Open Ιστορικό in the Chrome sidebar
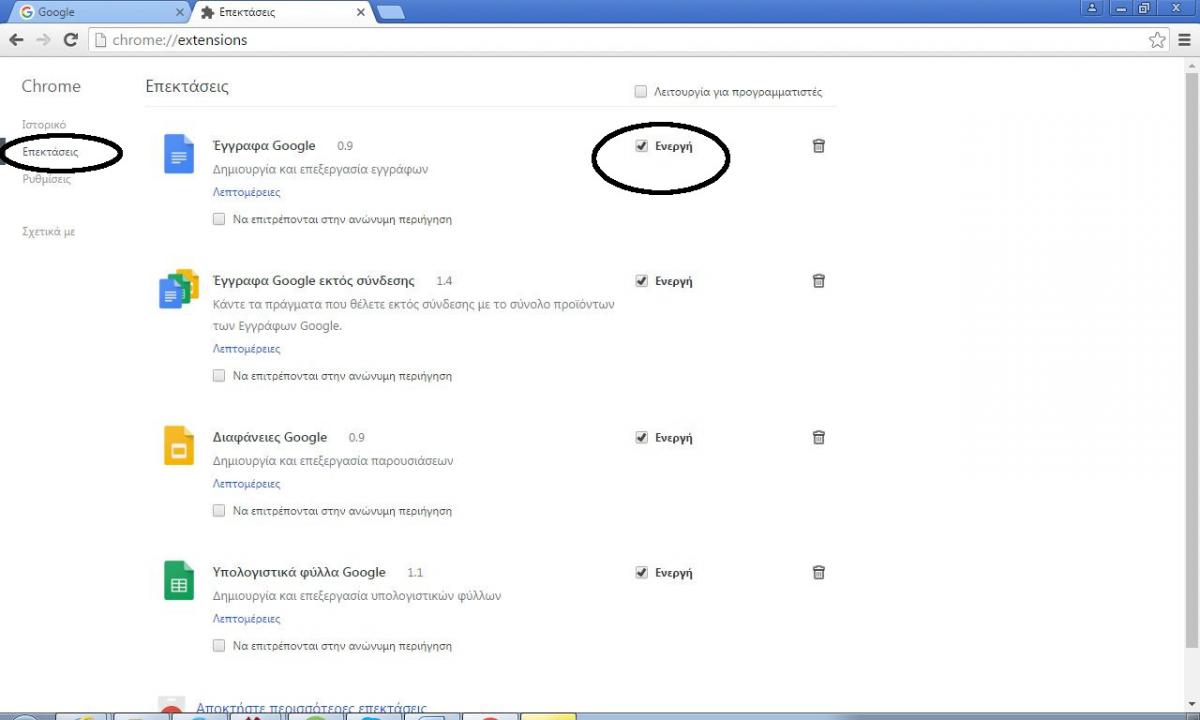Viewport: 1200px width, 720px height. [44, 125]
